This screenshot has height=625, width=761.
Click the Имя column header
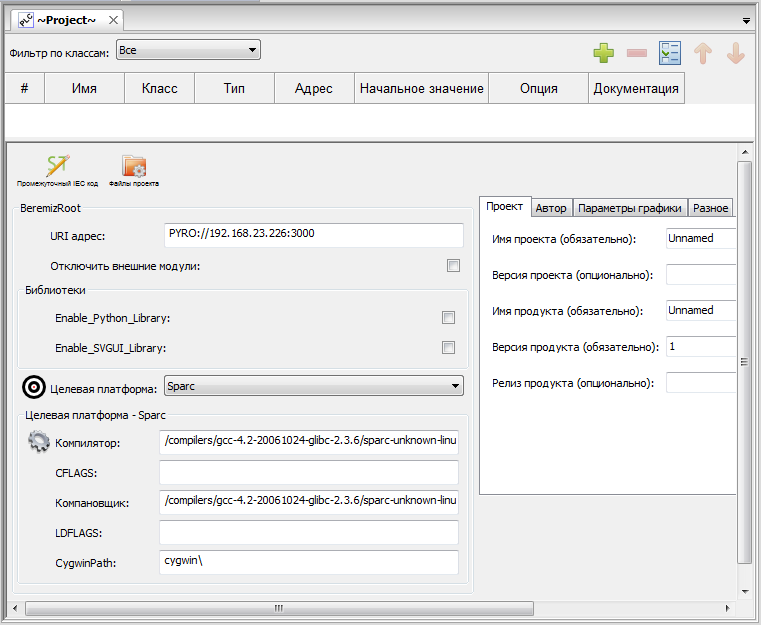[85, 88]
